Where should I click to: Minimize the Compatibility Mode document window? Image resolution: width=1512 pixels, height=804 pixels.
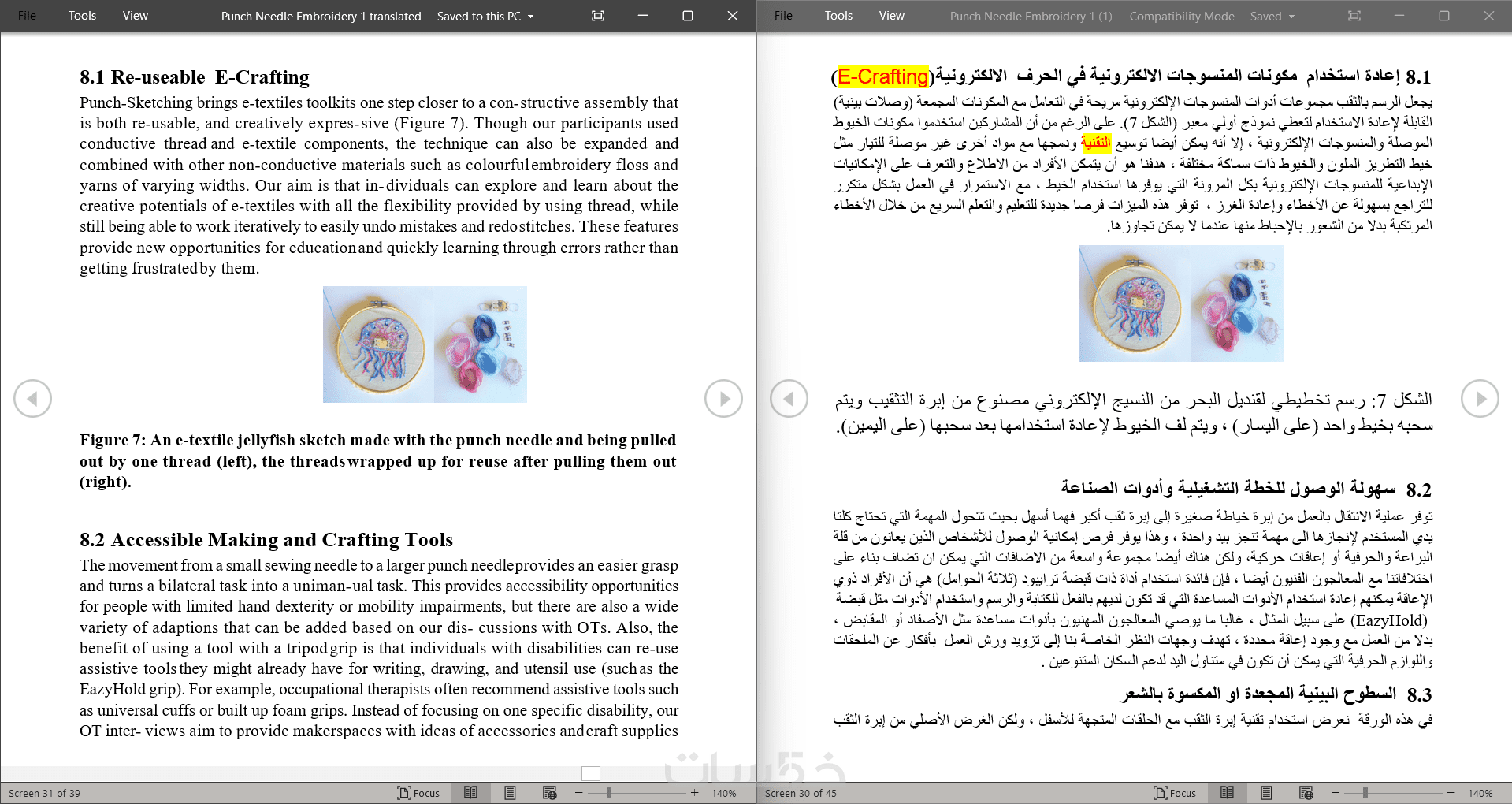click(1399, 16)
